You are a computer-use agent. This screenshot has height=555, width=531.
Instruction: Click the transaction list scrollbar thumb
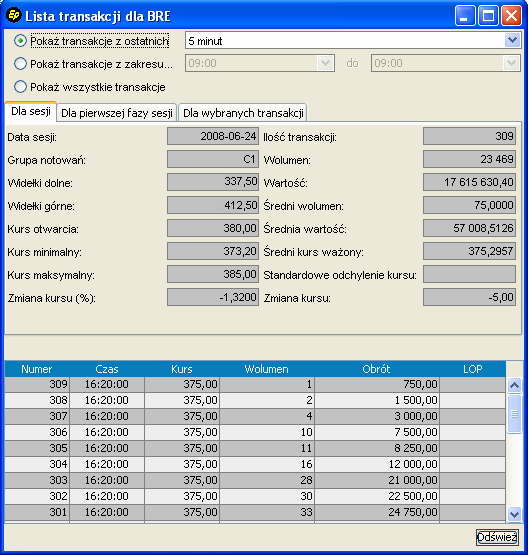click(x=514, y=413)
